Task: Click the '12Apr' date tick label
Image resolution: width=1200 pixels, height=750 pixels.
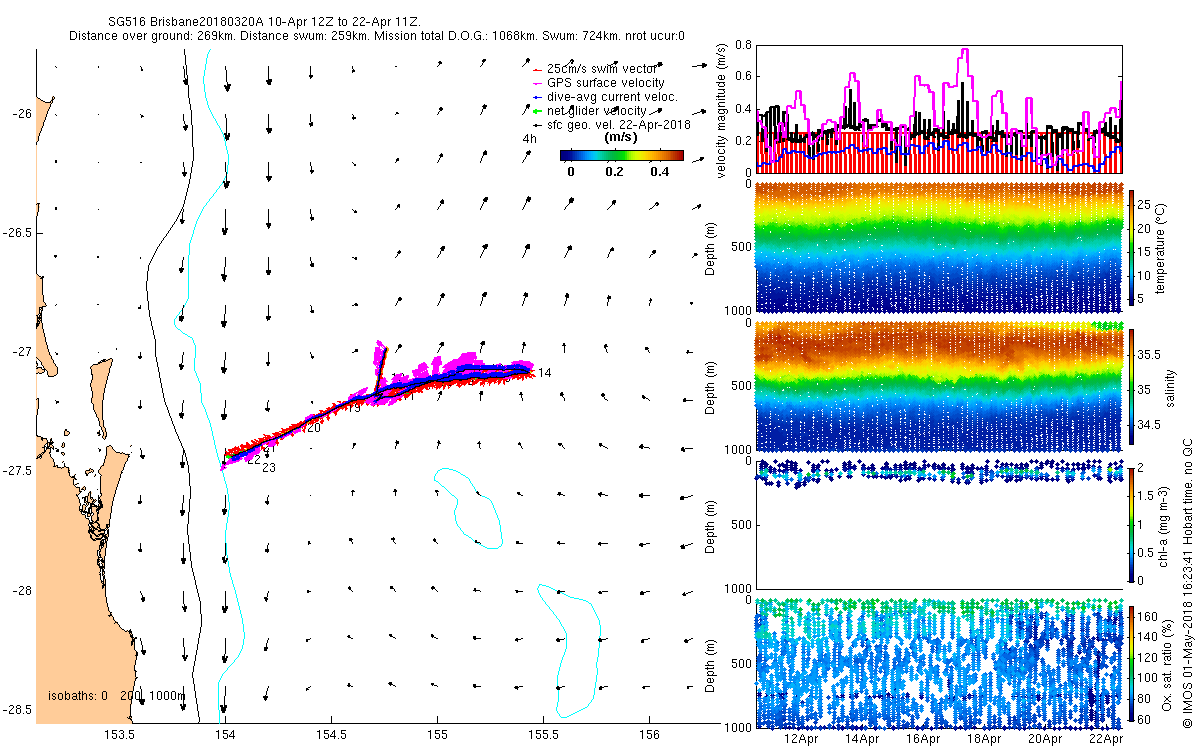Action: pyautogui.click(x=801, y=739)
